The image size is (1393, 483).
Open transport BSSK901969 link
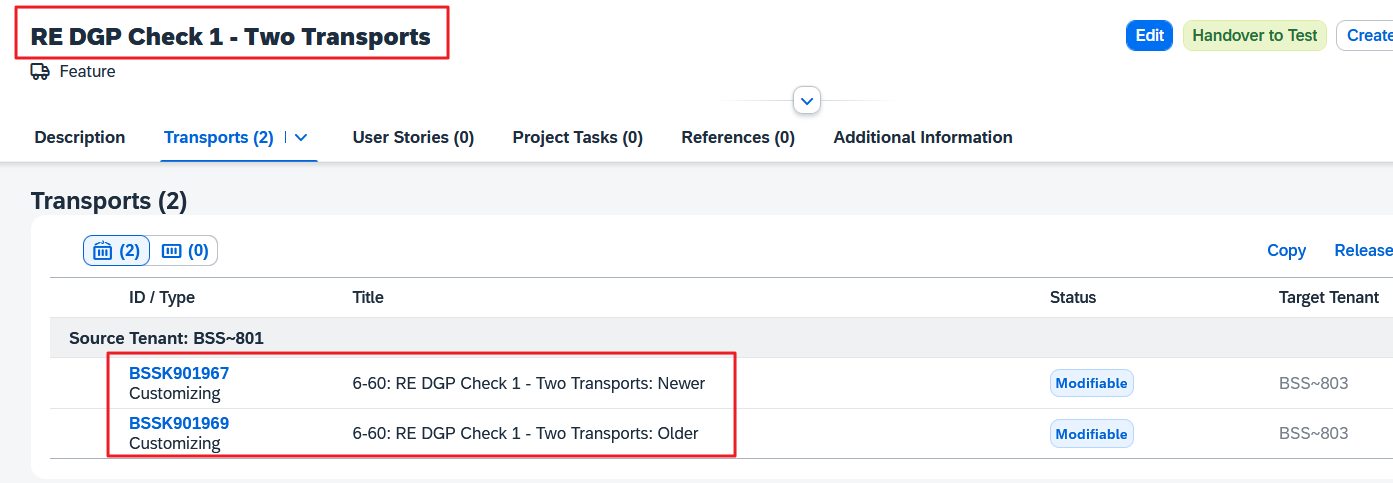pos(179,424)
